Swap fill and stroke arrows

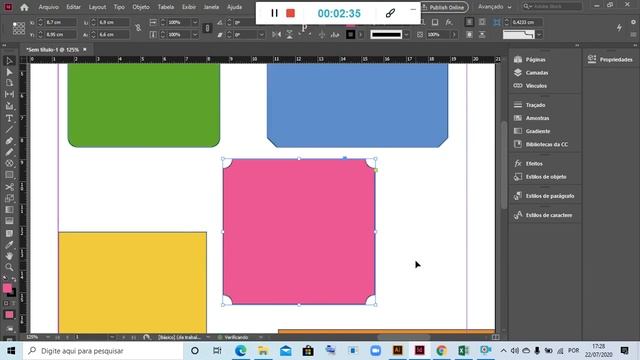(13, 280)
